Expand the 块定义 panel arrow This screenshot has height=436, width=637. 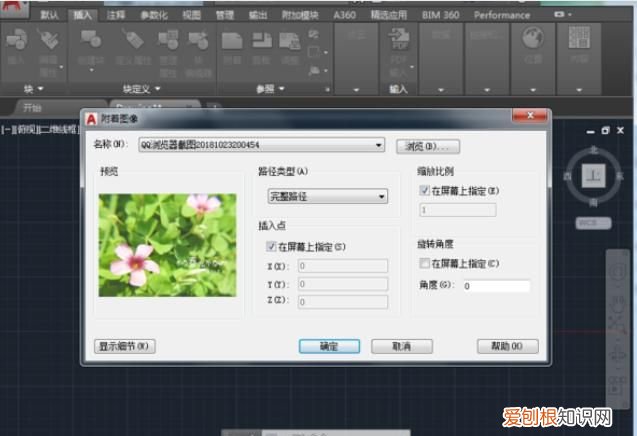tap(157, 88)
